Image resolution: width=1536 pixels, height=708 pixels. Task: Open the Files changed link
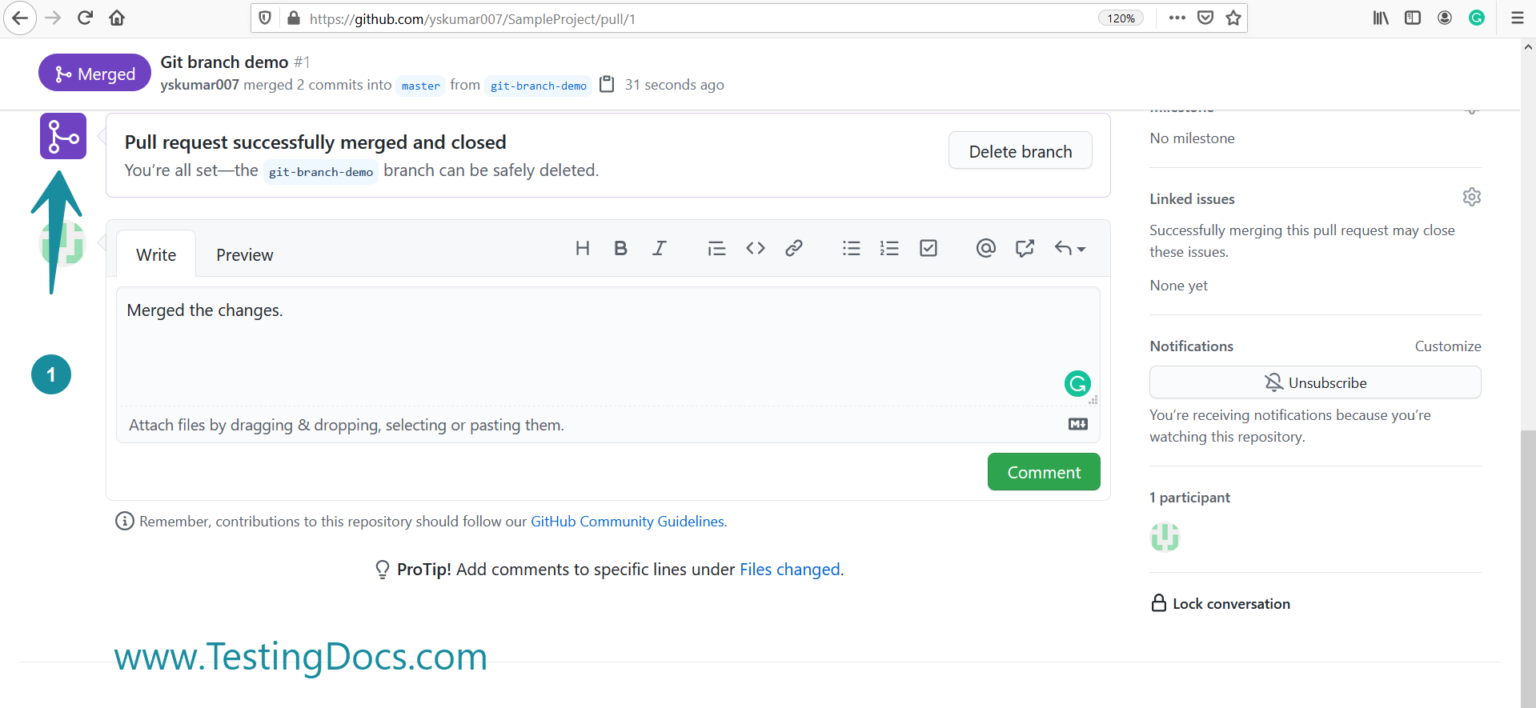coord(789,569)
